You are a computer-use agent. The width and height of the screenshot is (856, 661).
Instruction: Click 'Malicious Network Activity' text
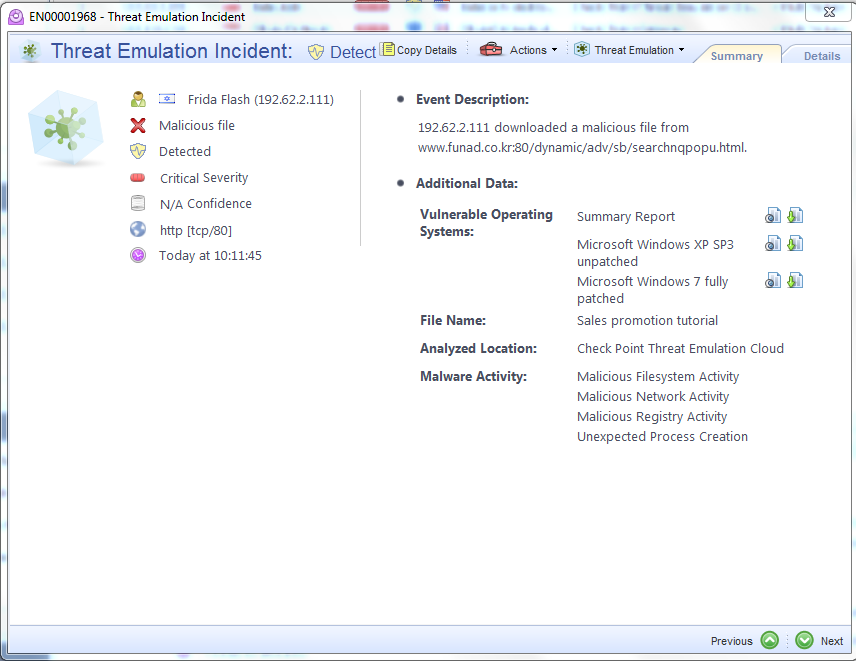[x=653, y=396]
